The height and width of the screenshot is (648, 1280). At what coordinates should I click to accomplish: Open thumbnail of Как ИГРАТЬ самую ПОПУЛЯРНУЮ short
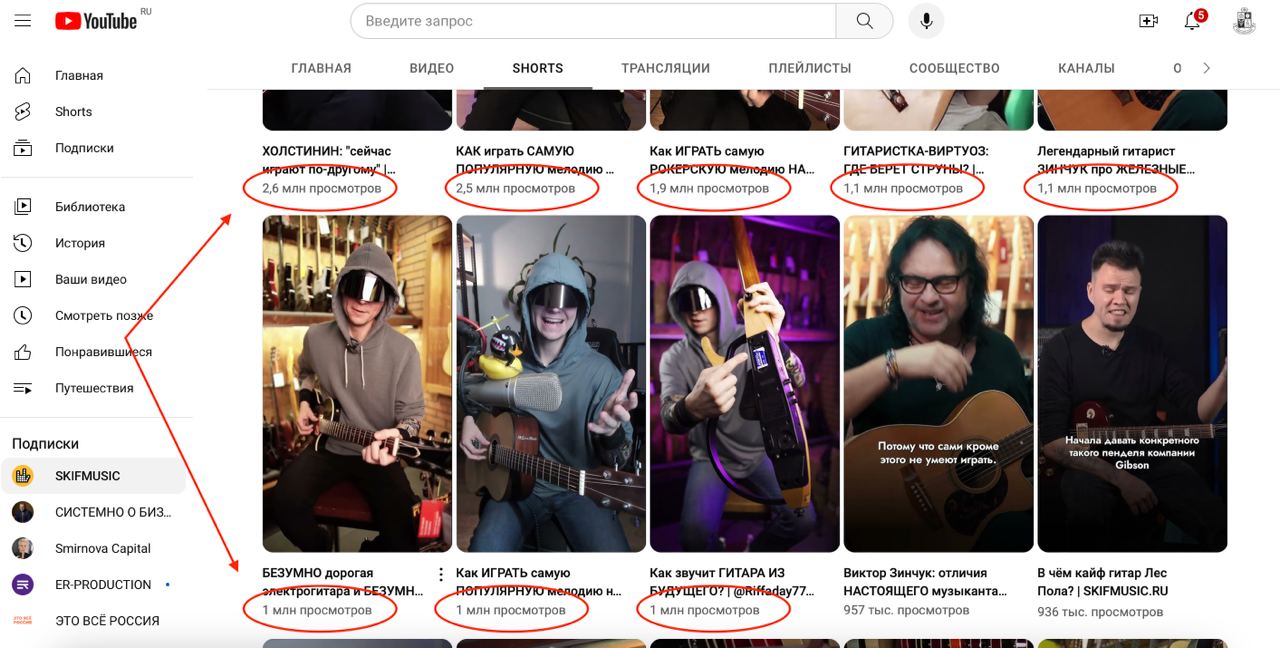pyautogui.click(x=551, y=384)
